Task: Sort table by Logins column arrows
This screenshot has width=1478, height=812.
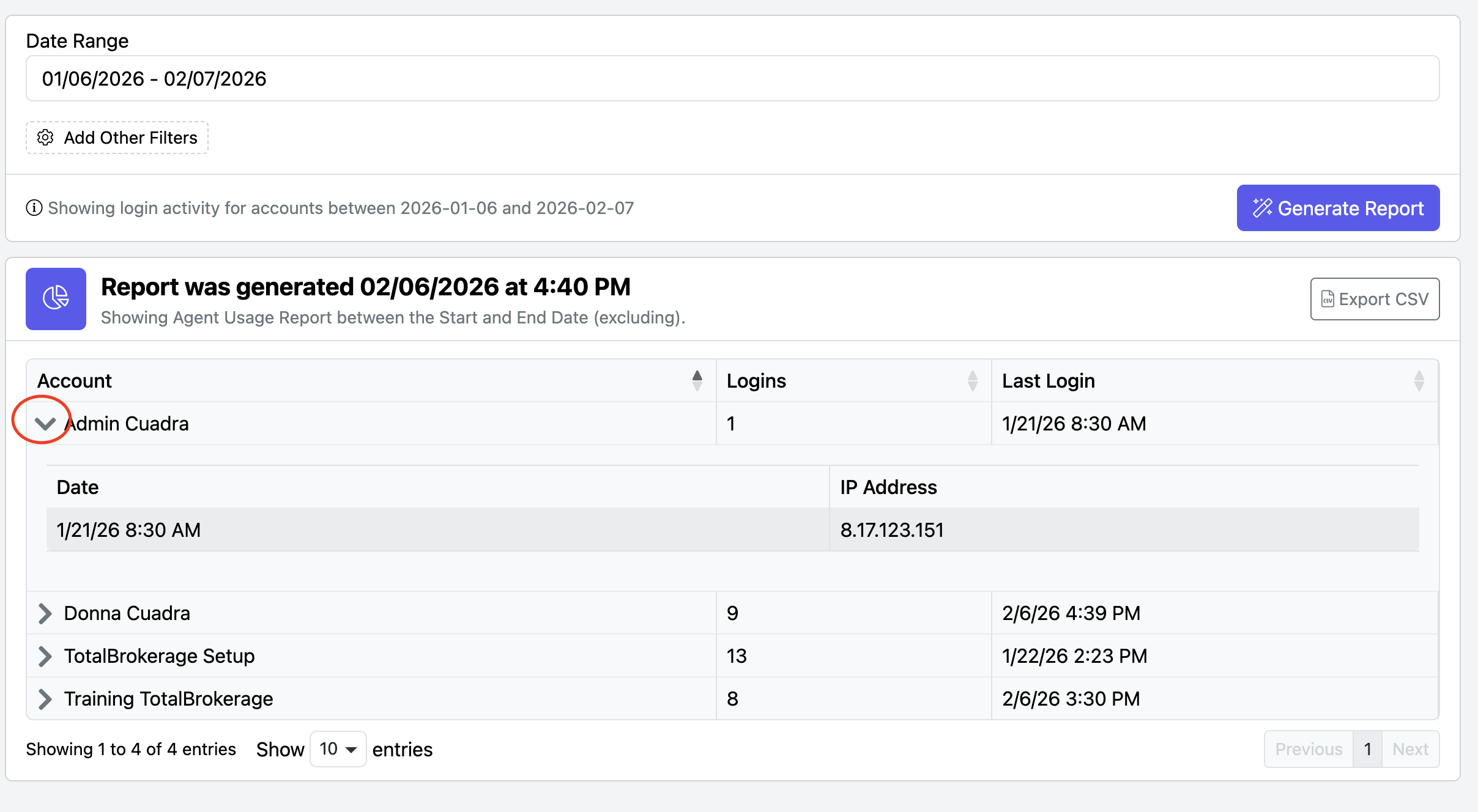Action: (x=972, y=380)
